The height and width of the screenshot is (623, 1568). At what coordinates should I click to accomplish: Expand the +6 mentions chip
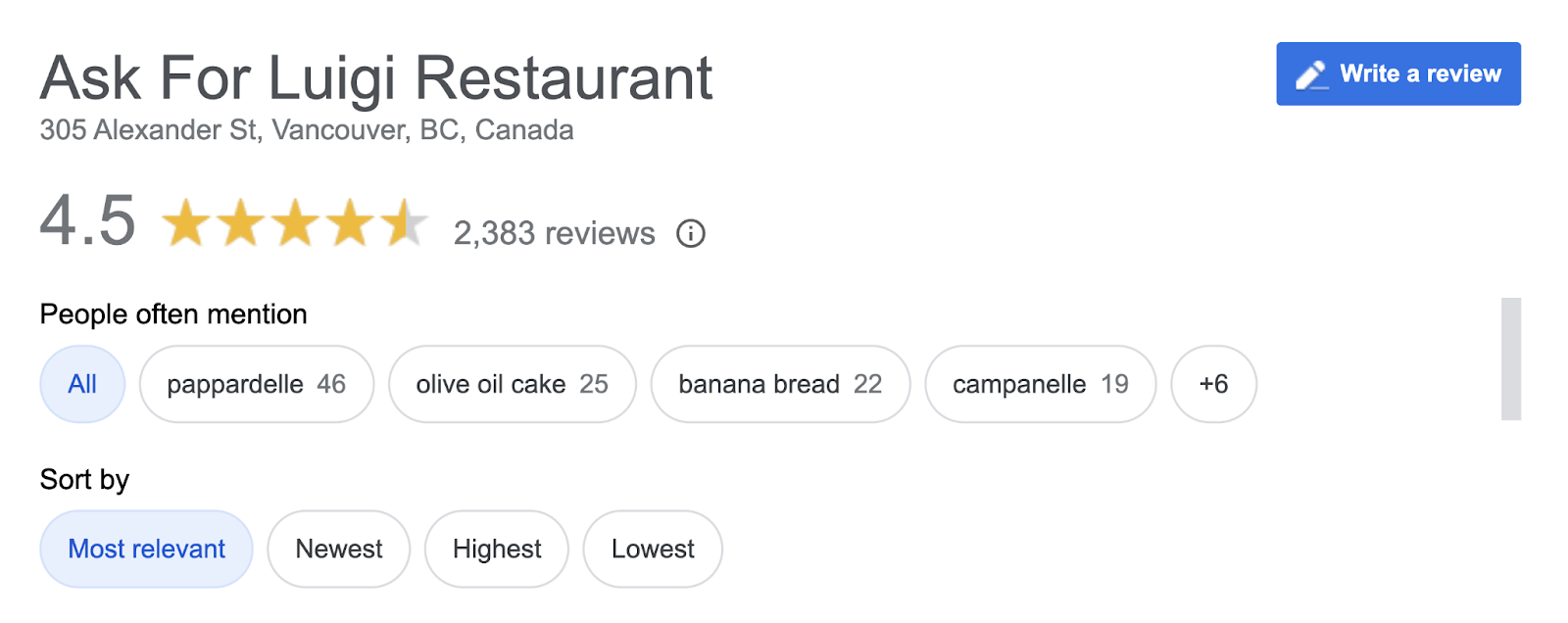(1213, 384)
